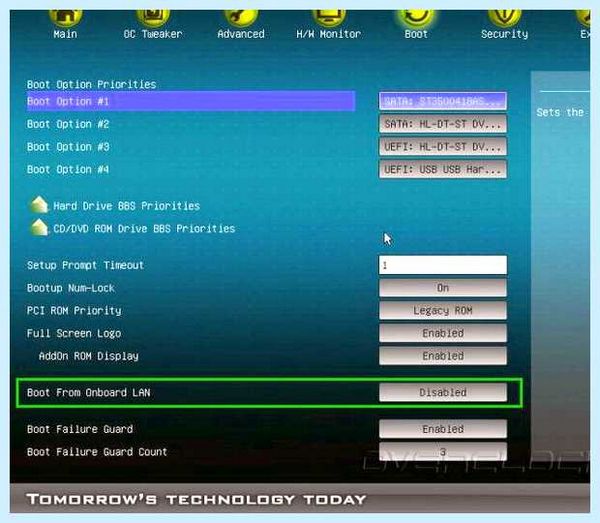600x523 pixels.
Task: Open the Security menu label
Action: pyautogui.click(x=504, y=34)
